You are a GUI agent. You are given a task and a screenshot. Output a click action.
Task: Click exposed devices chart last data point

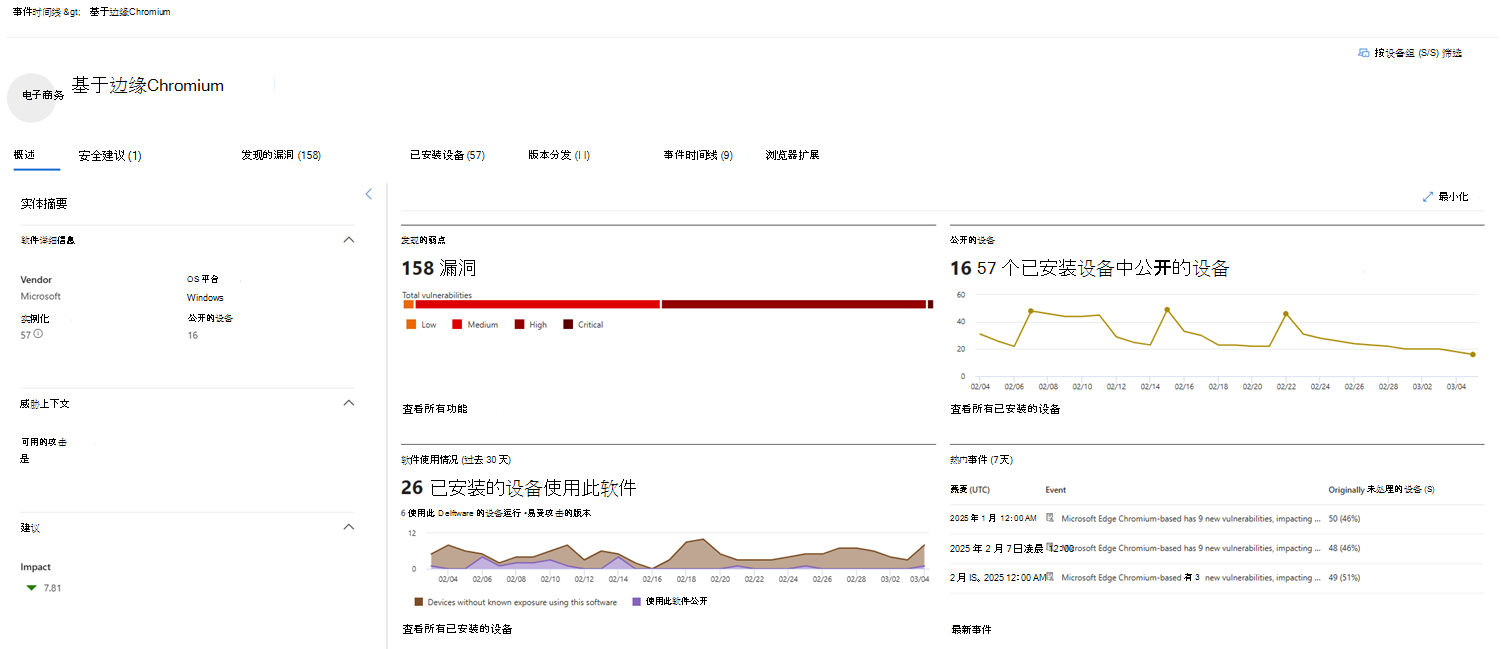(1472, 354)
